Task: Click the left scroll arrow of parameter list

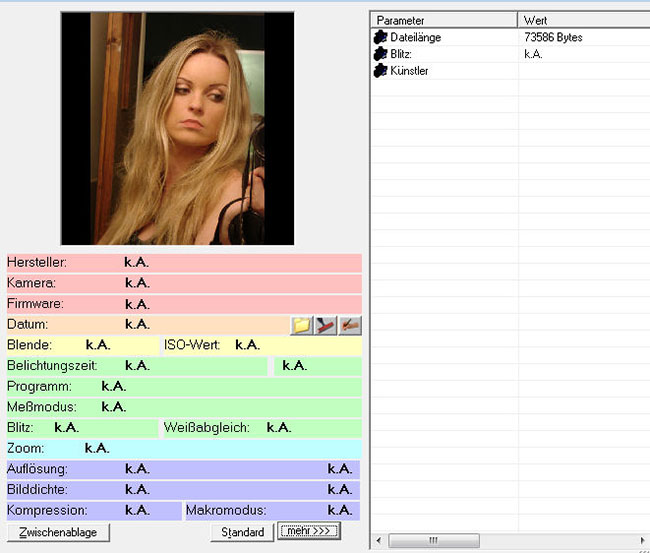Action: (378, 541)
